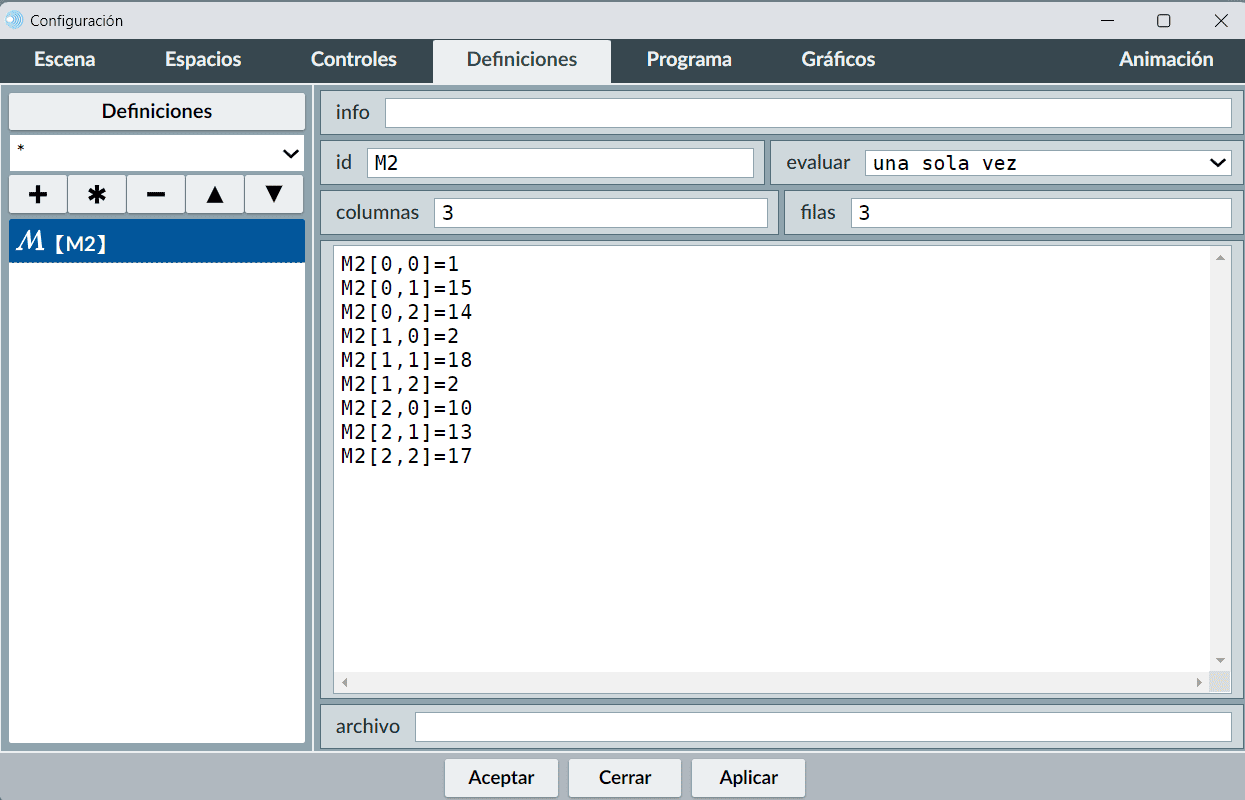
Task: Open the Programa tab
Action: click(x=689, y=60)
